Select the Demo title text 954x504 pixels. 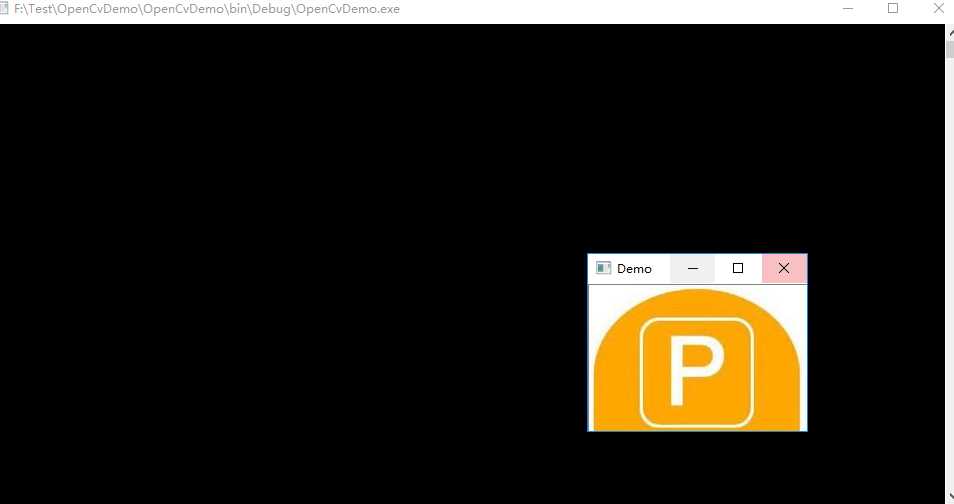click(x=634, y=268)
